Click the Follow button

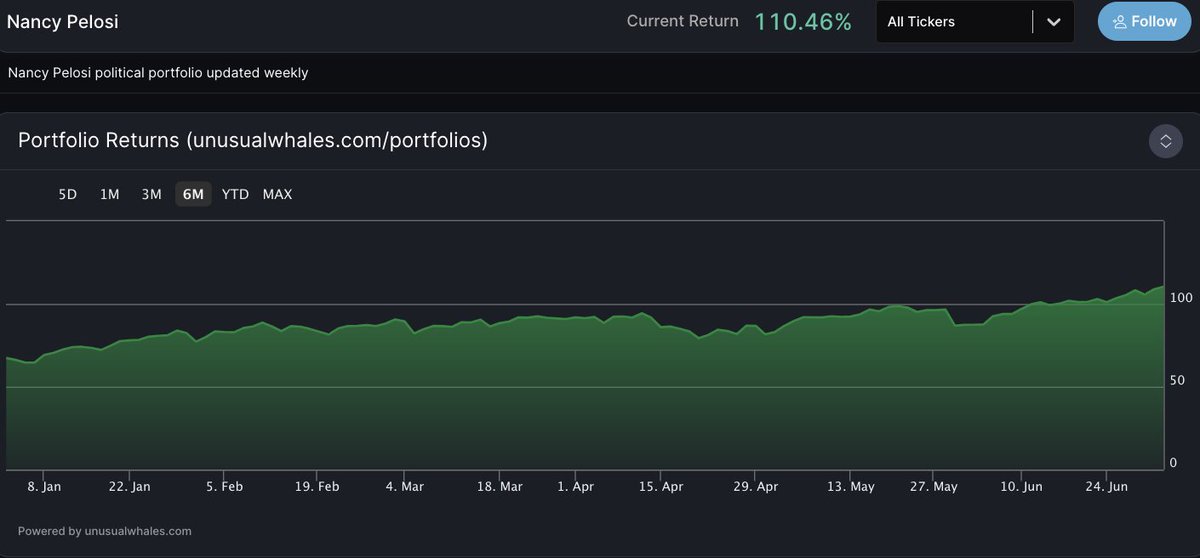point(1144,21)
